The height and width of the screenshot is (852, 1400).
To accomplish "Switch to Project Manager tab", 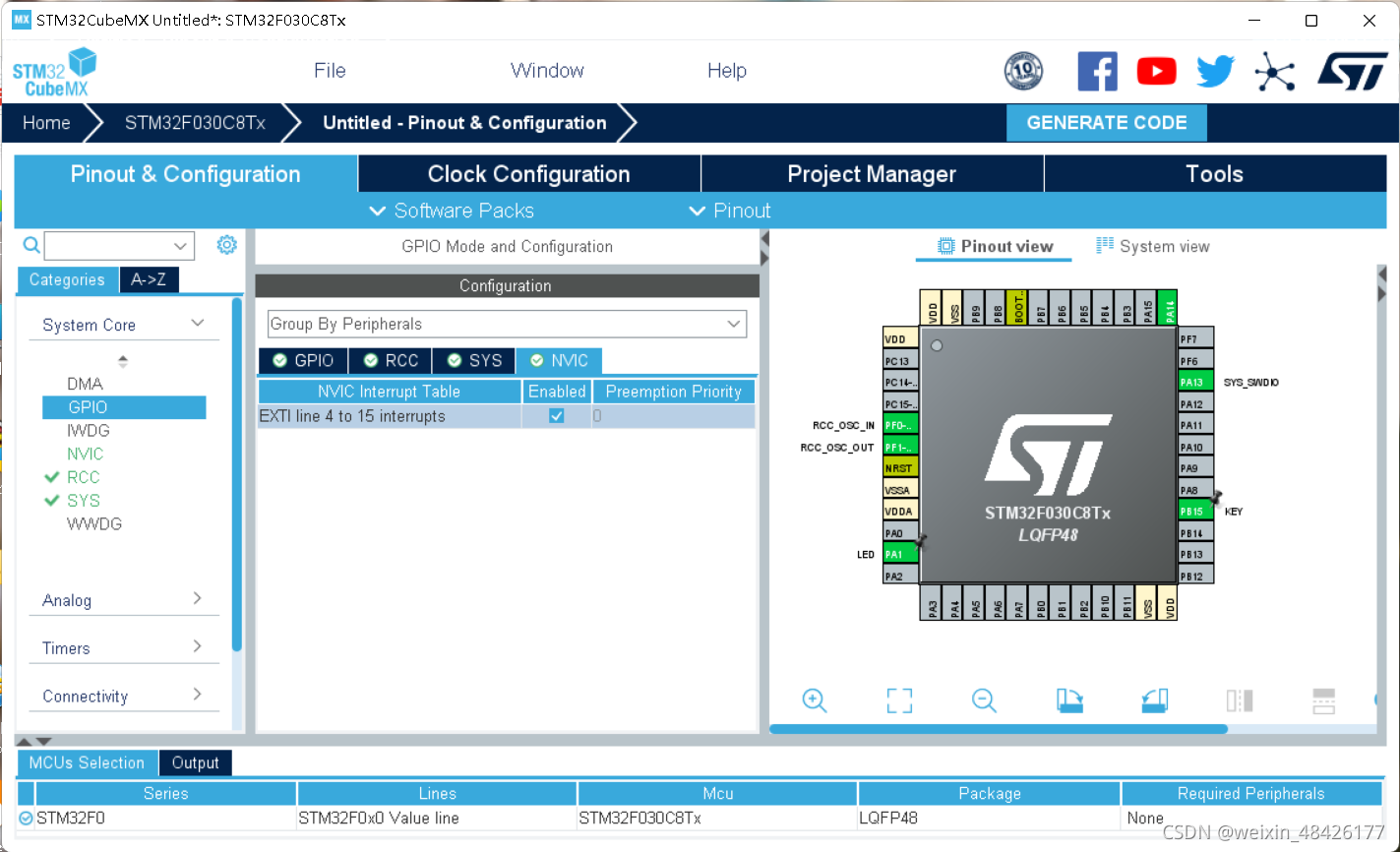I will click(872, 174).
